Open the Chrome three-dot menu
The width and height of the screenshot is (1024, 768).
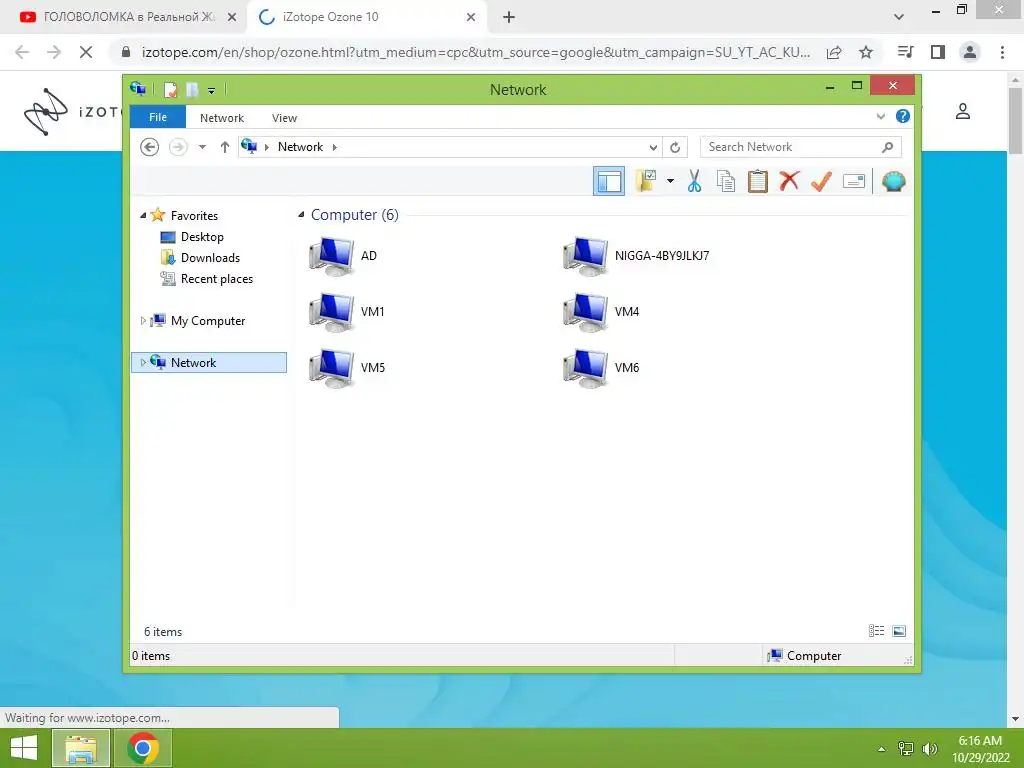pos(1002,52)
